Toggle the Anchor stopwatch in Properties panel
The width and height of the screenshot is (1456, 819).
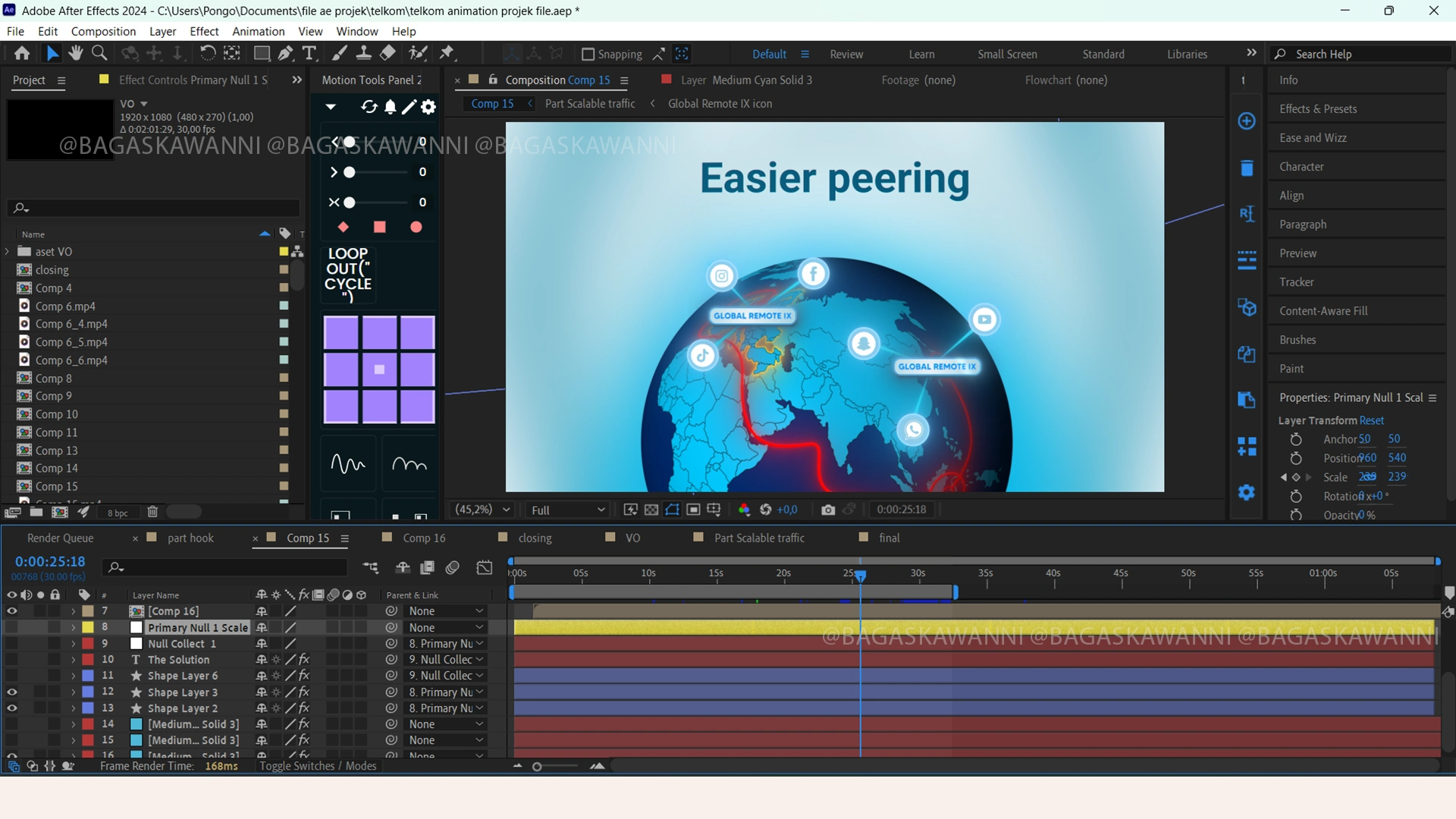coord(1296,439)
